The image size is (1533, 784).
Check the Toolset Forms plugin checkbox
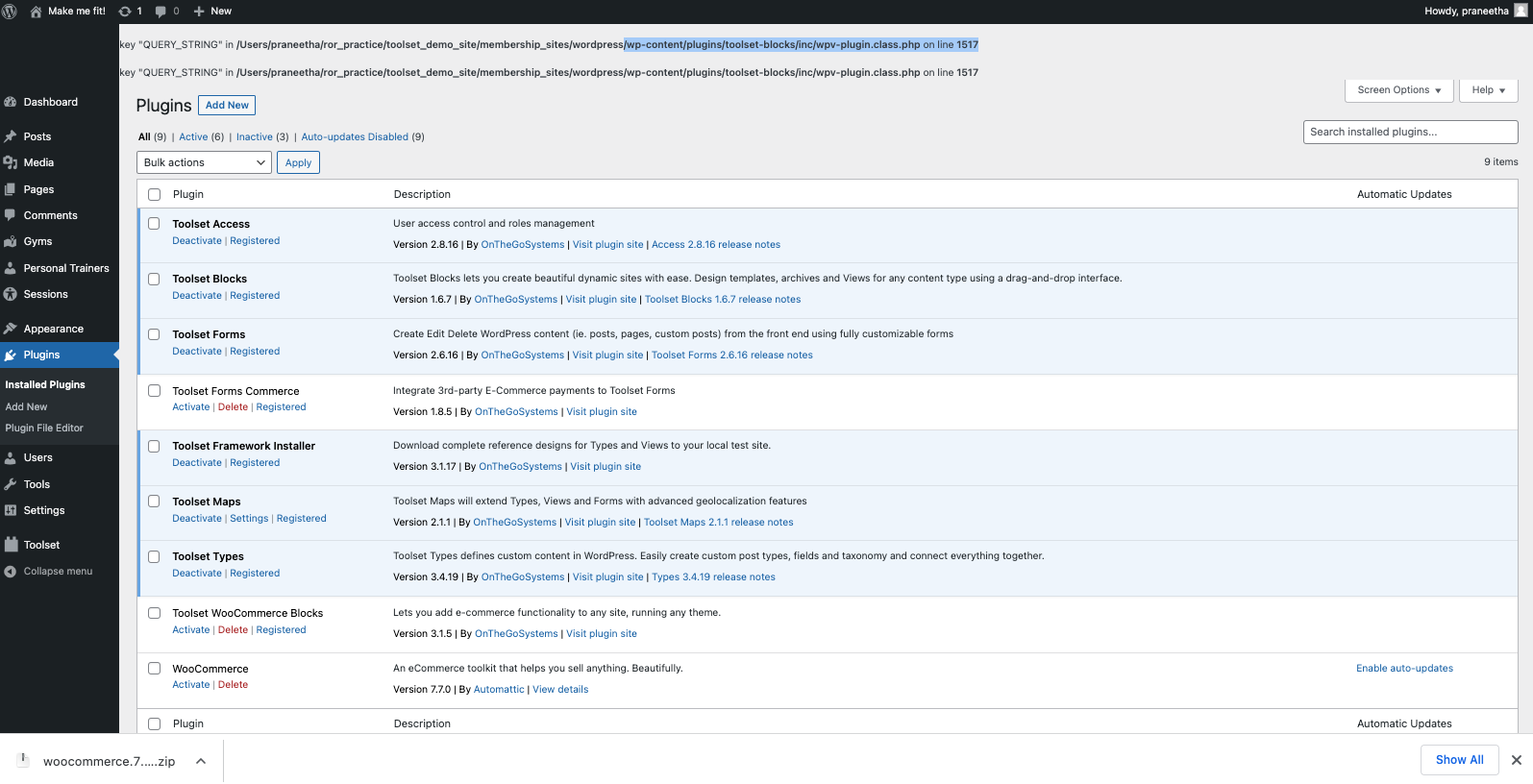click(154, 334)
